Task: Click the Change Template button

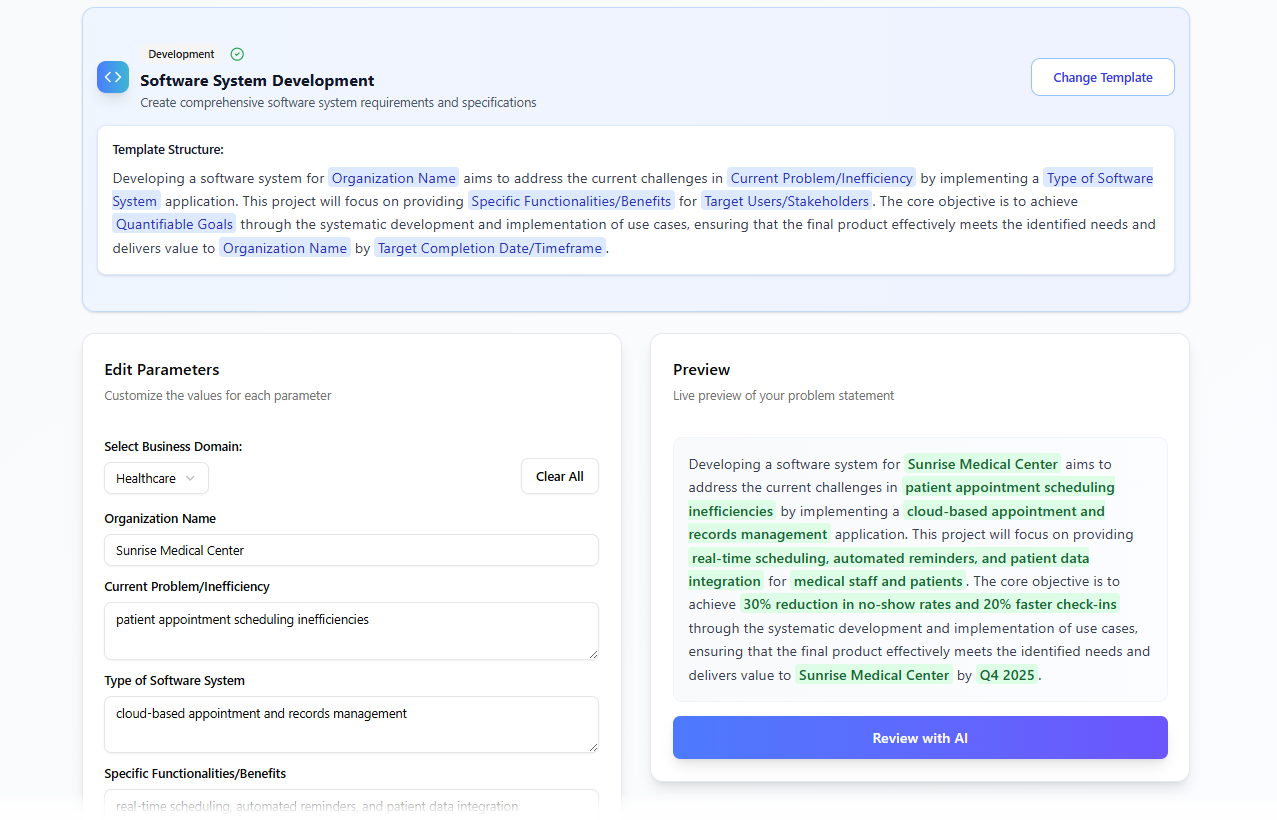Action: pos(1102,77)
